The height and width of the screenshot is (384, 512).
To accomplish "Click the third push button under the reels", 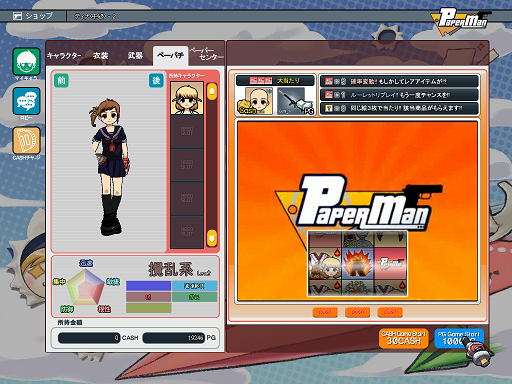I will 390,312.
